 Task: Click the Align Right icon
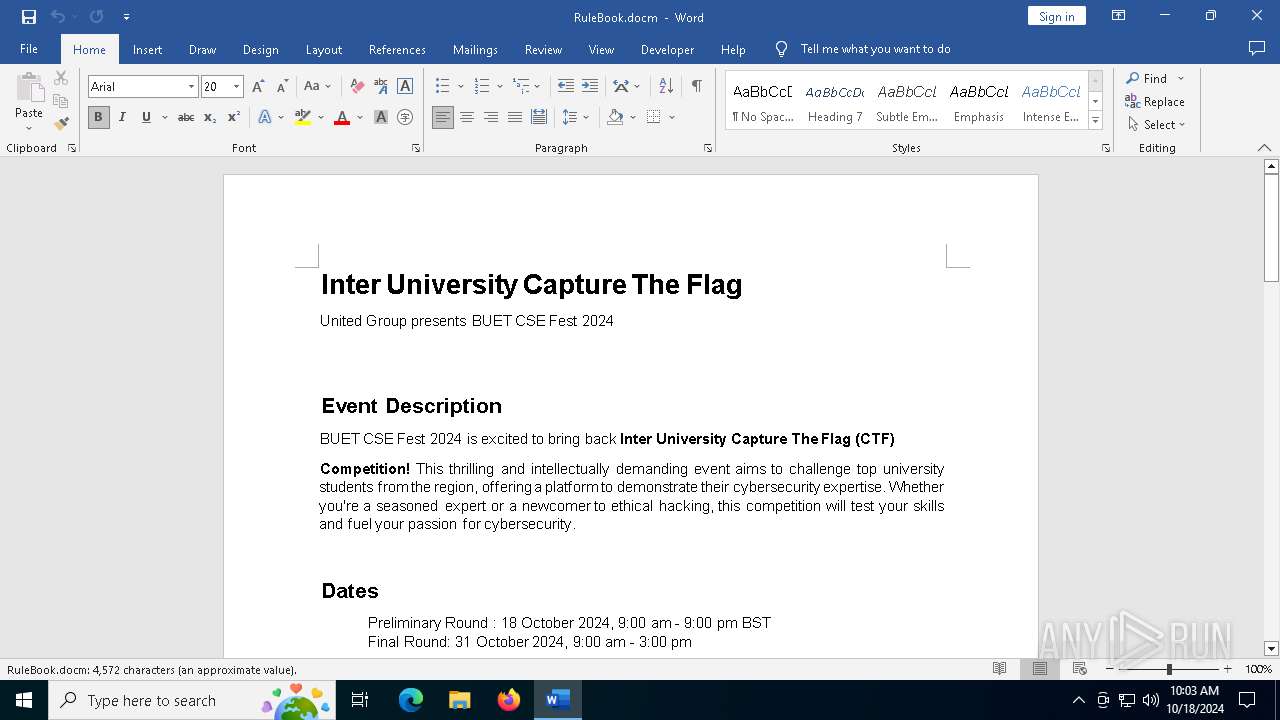(x=491, y=117)
